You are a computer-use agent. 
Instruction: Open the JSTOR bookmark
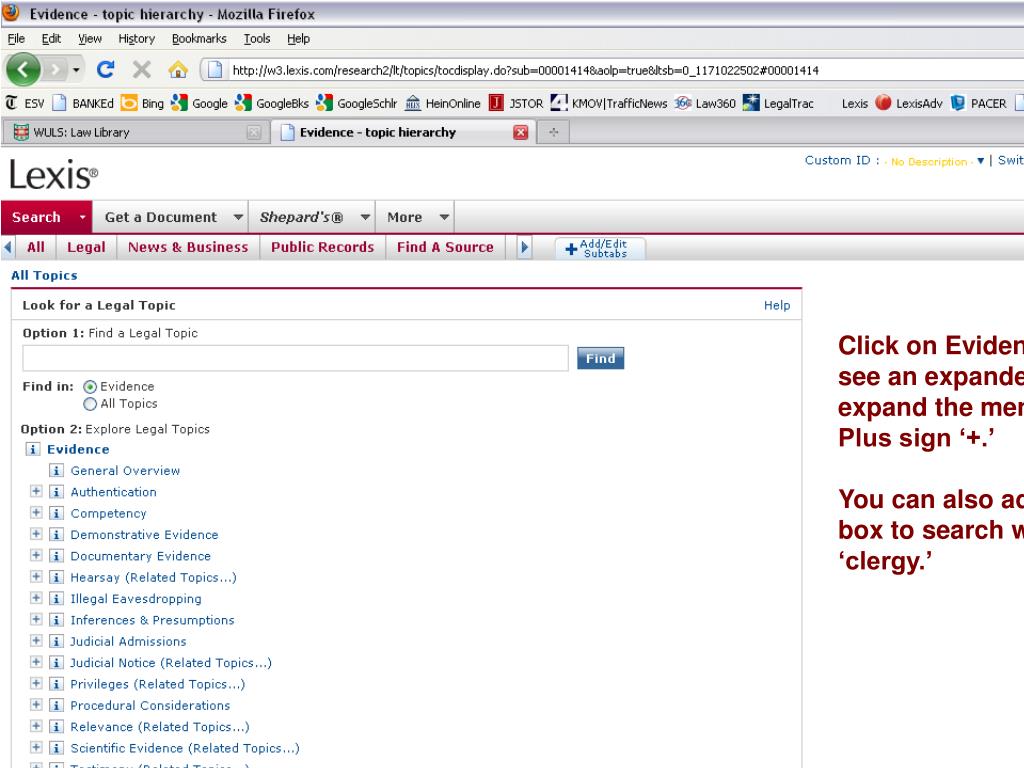[516, 103]
